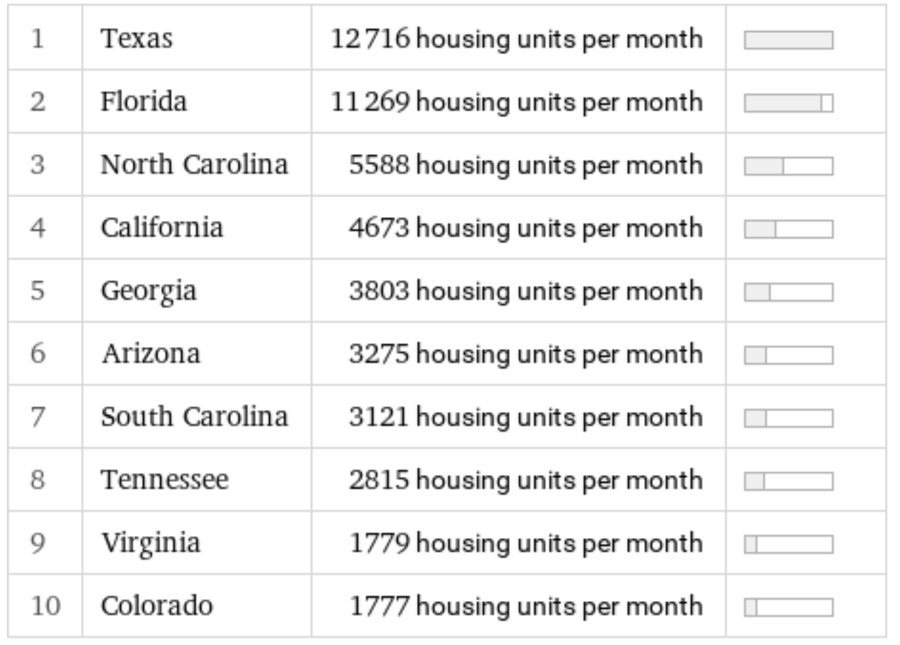Select the South Carolina entry
Viewport: 900px width, 645px height.
click(194, 417)
